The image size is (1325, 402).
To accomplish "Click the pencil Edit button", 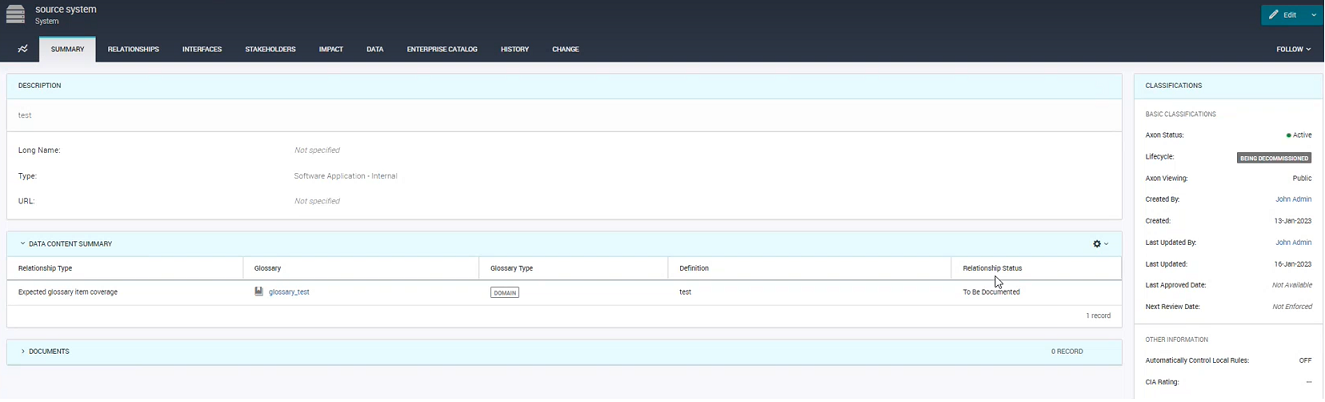I will coord(1285,15).
